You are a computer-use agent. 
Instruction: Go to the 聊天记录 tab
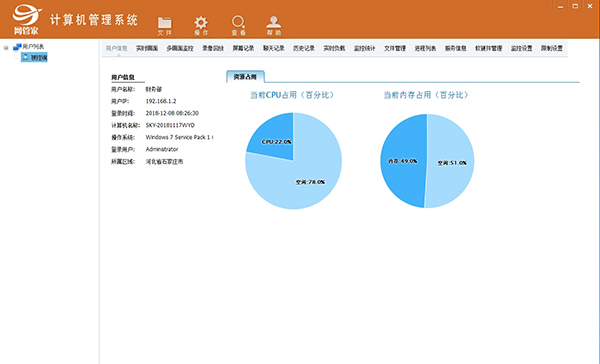point(274,48)
